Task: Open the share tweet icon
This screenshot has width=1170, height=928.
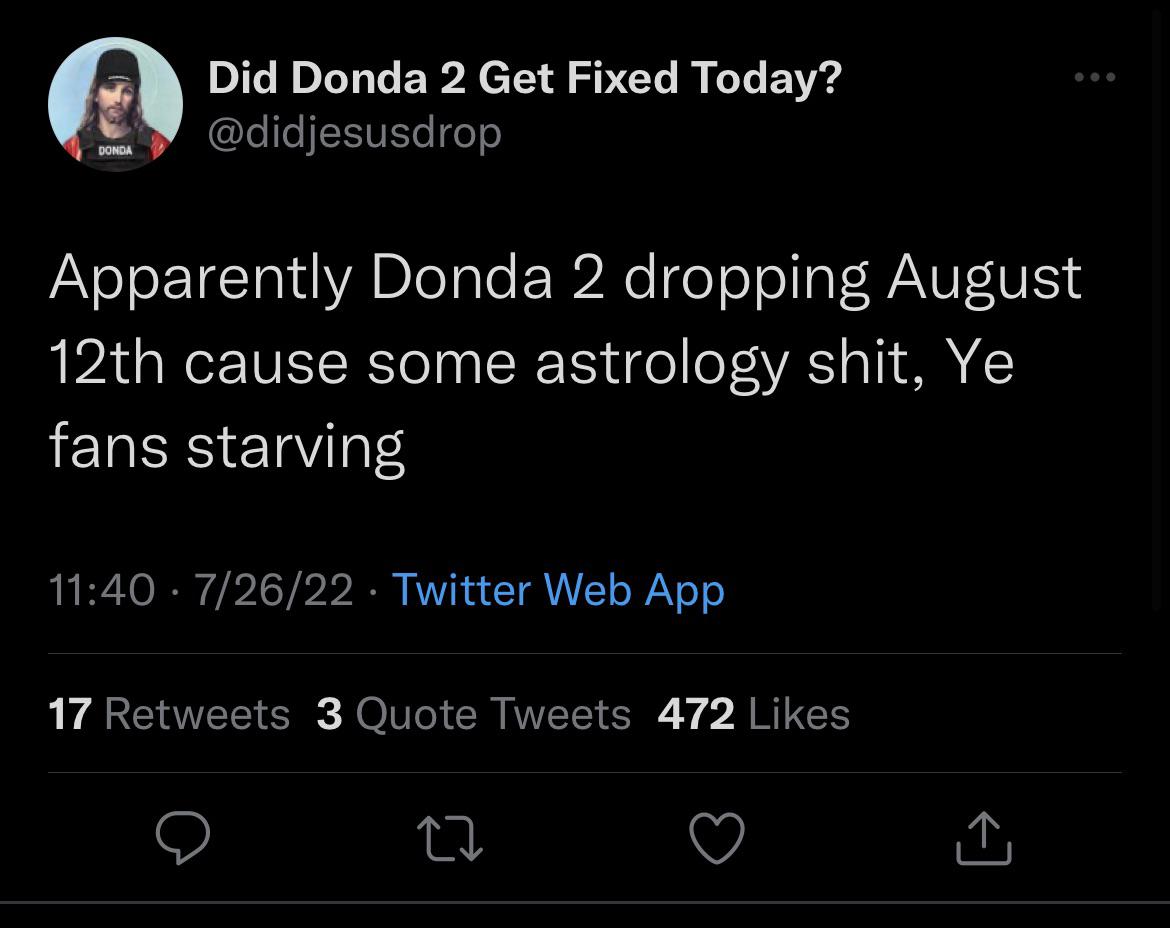Action: point(985,838)
